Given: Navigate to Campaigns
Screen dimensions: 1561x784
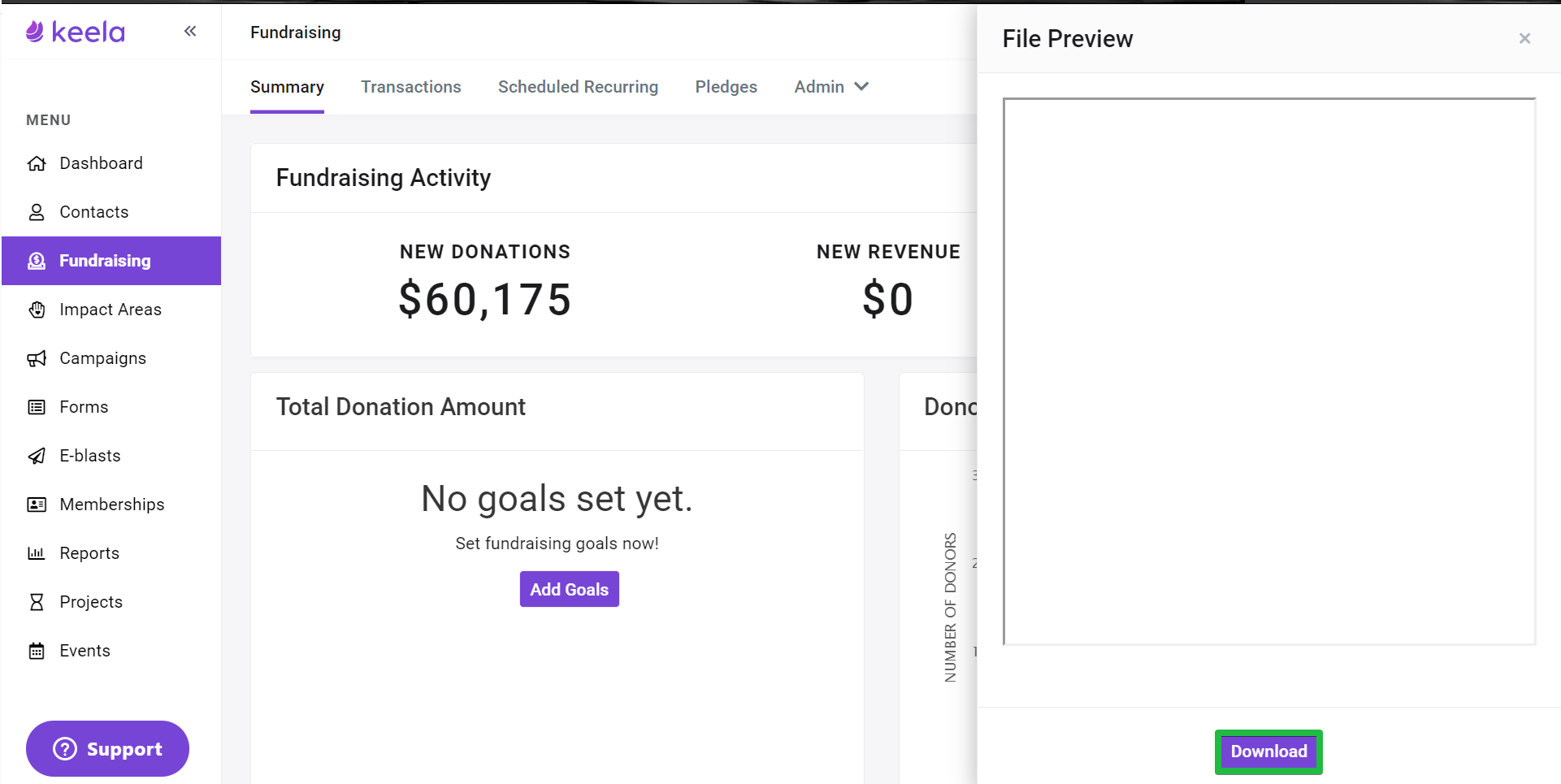Looking at the screenshot, I should point(111,358).
